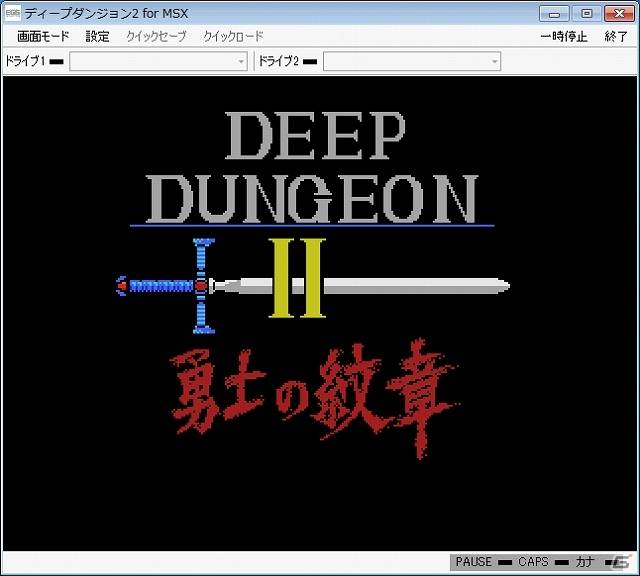This screenshot has height=576, width=640.
Task: Click the EGG app icon in title bar
Action: tap(13, 13)
